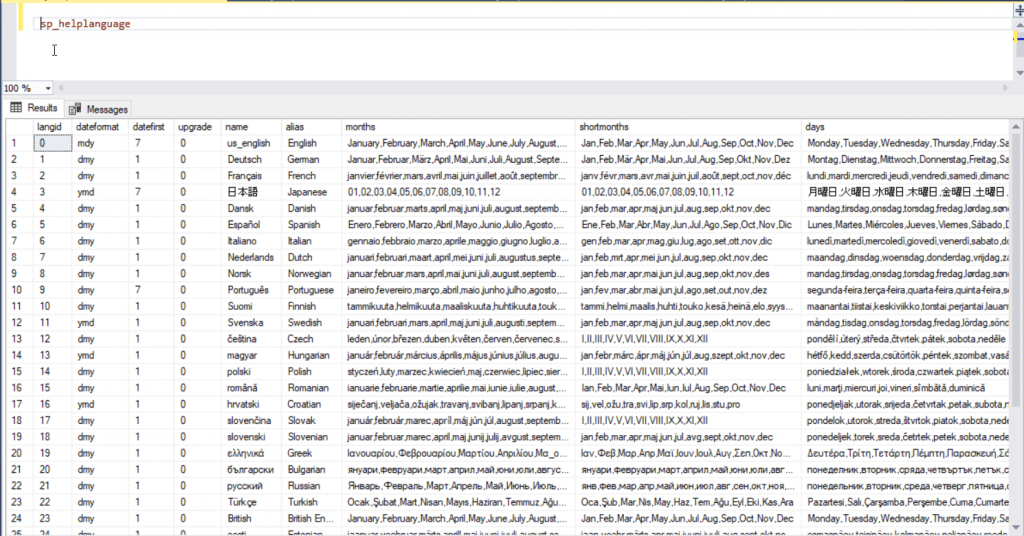Click the Czech Roman numeral shortmonths cell

point(688,339)
